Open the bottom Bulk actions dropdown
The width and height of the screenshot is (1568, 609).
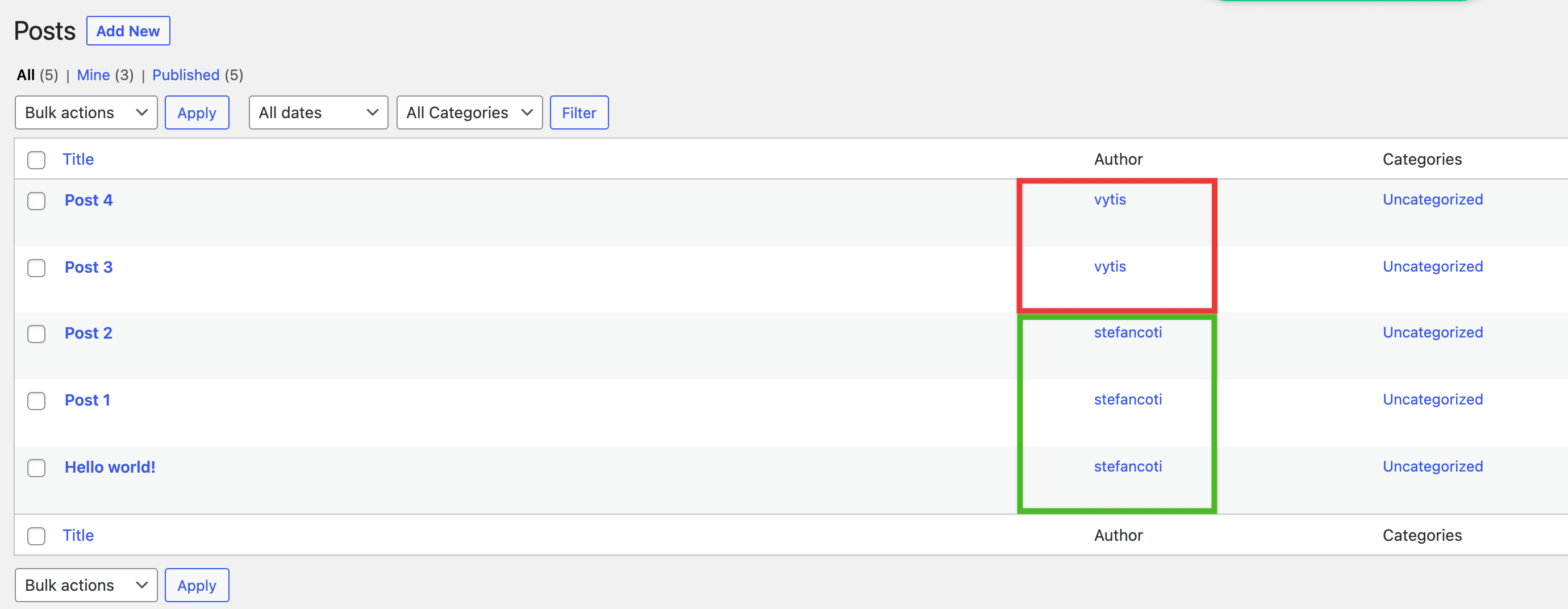[x=86, y=585]
